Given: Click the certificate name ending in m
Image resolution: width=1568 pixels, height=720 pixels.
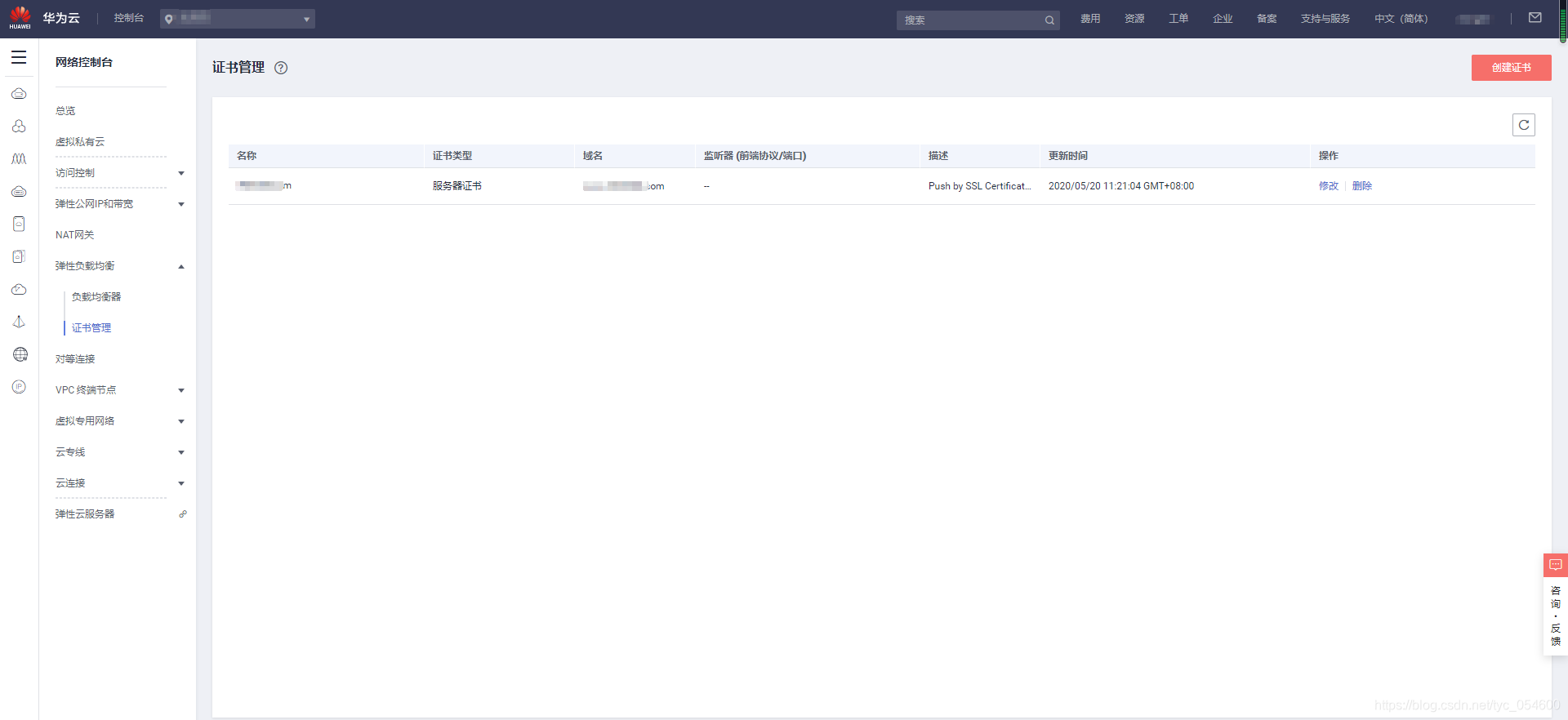Looking at the screenshot, I should pos(264,186).
